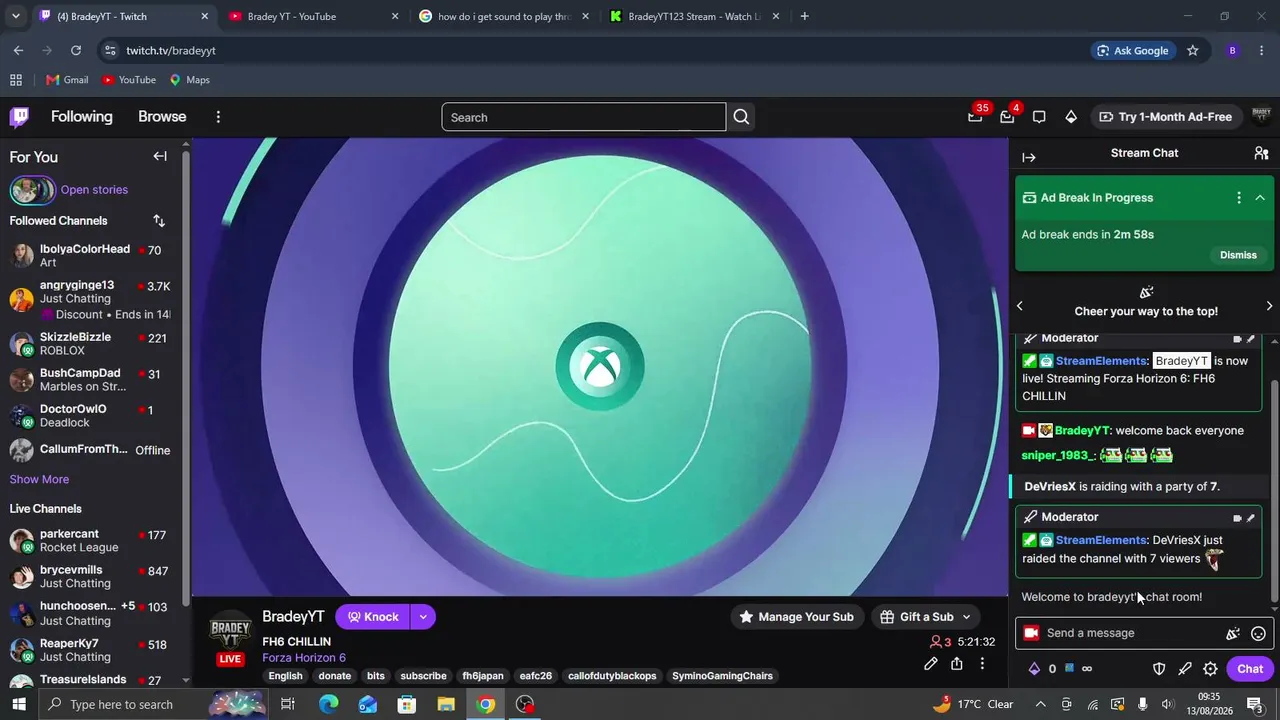This screenshot has height=720, width=1280.
Task: Open notifications inbox showing 4
Action: tap(1007, 117)
